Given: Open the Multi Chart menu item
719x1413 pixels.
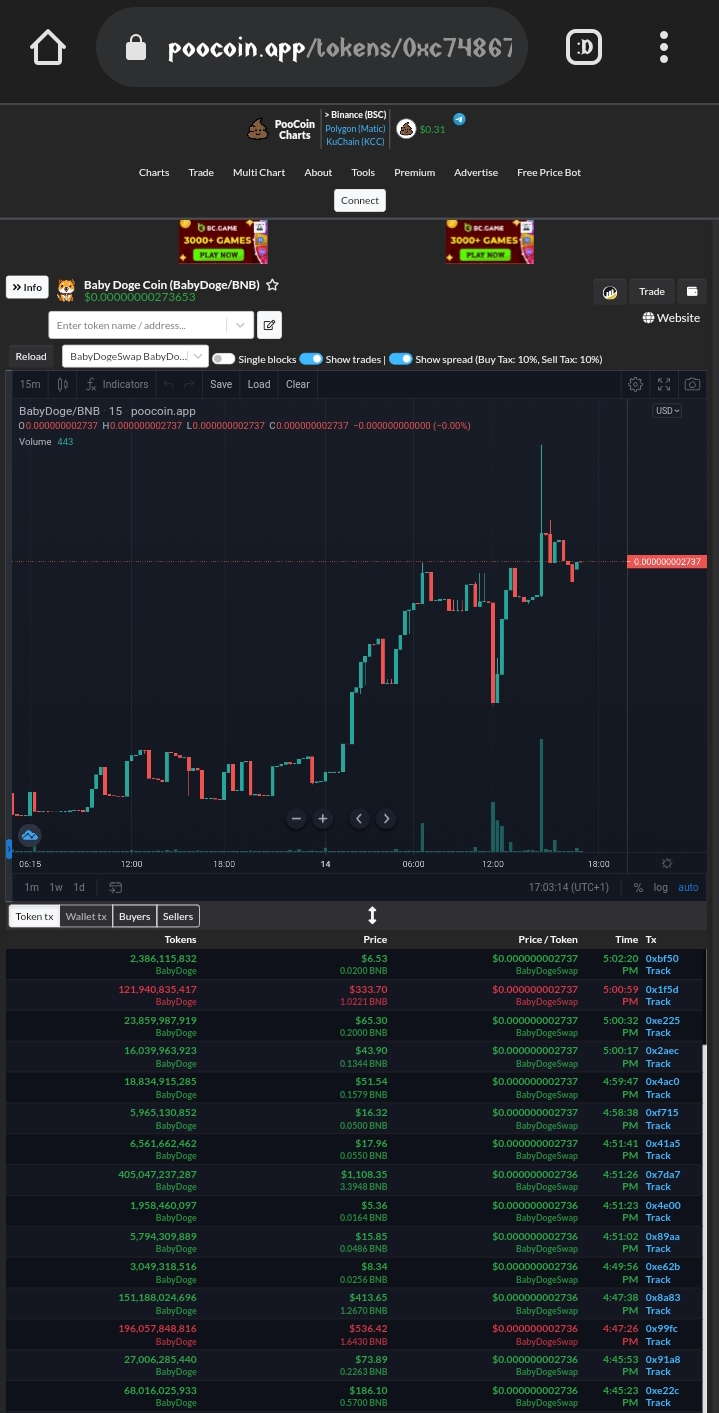Looking at the screenshot, I should point(259,173).
